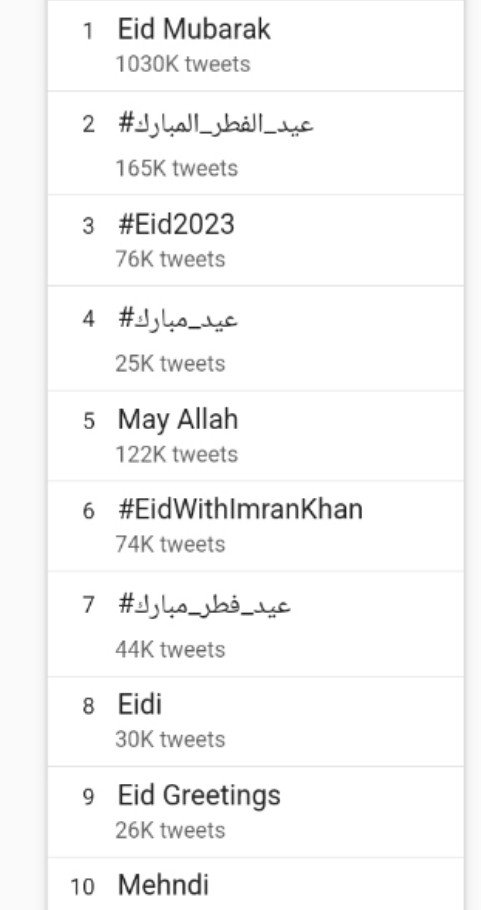The image size is (481, 910).
Task: Click the 122K tweets count
Action: click(x=176, y=454)
